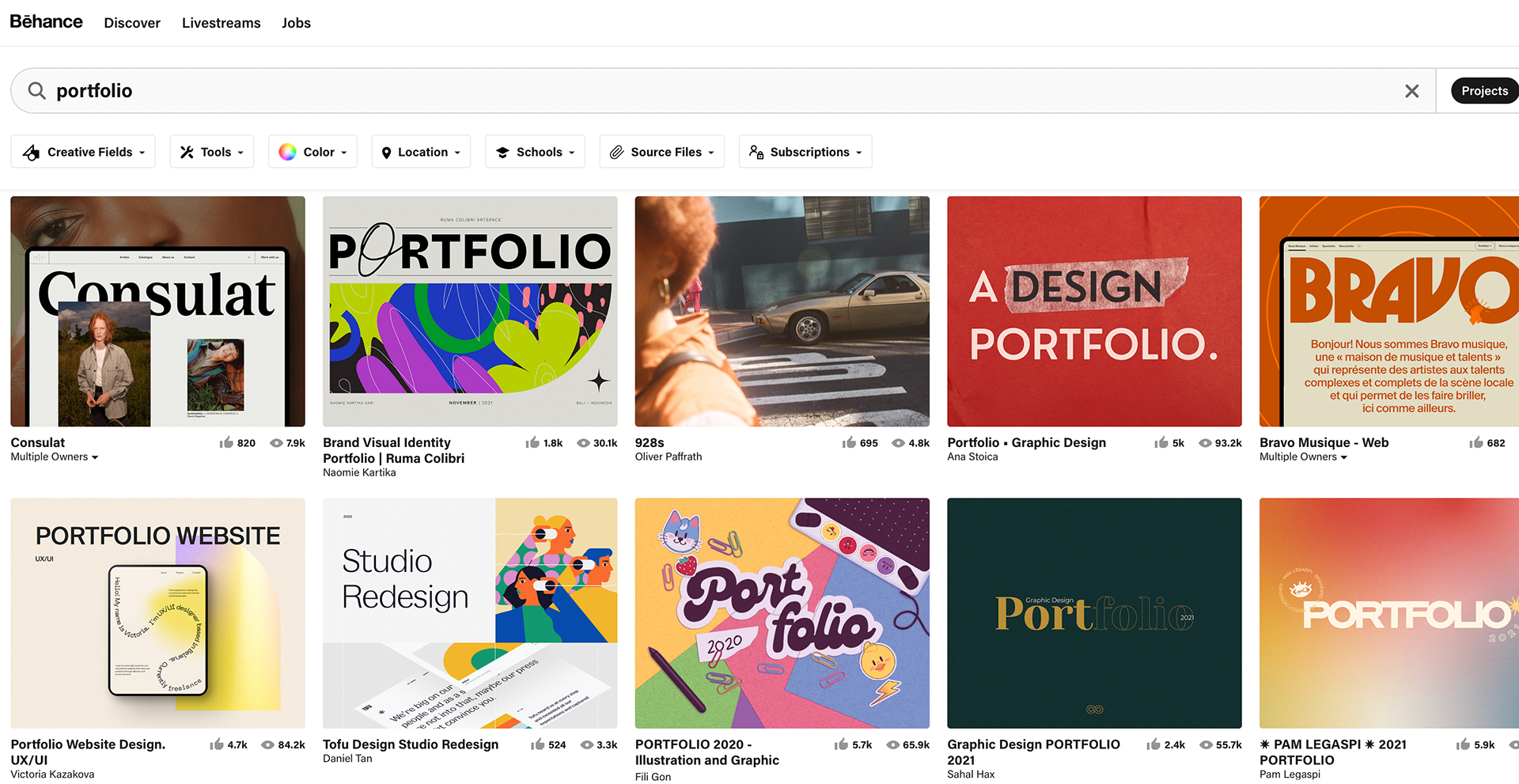Click the views eye icon showing 55.7k
The image size is (1519, 784).
[1206, 745]
